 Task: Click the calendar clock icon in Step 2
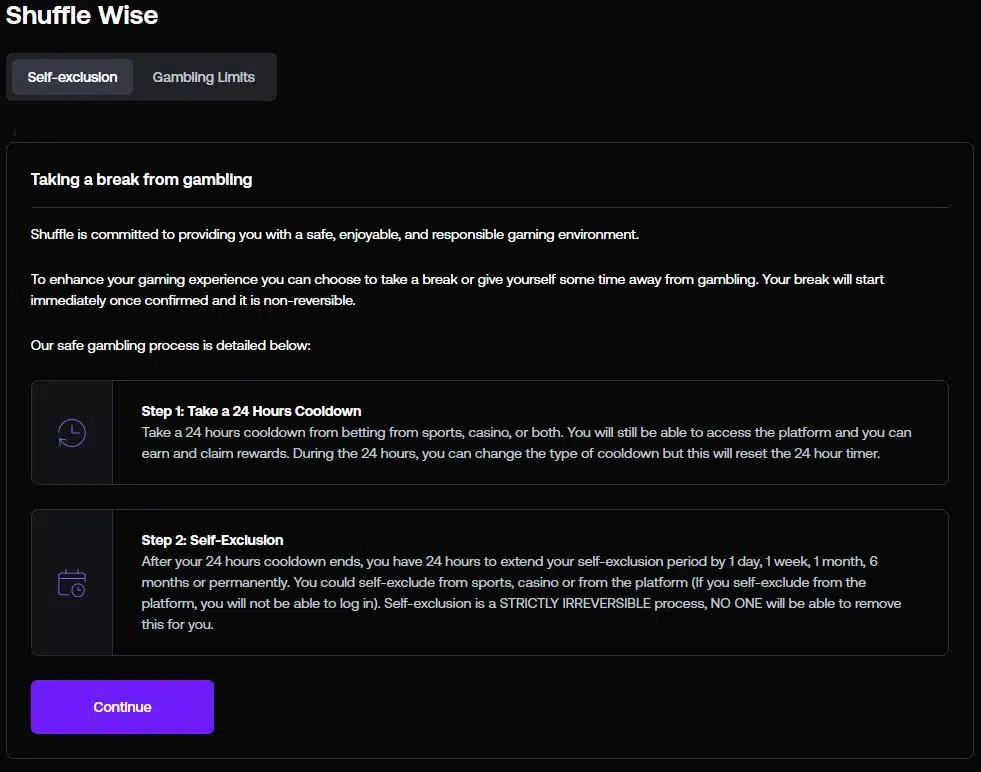[x=72, y=582]
